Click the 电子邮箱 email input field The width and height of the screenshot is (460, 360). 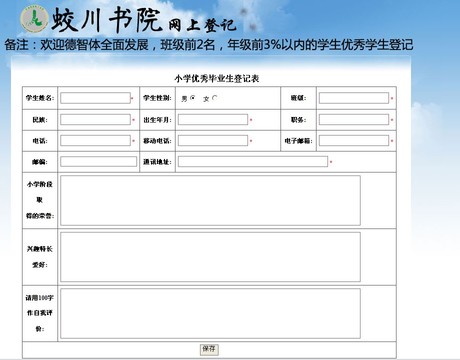354,141
